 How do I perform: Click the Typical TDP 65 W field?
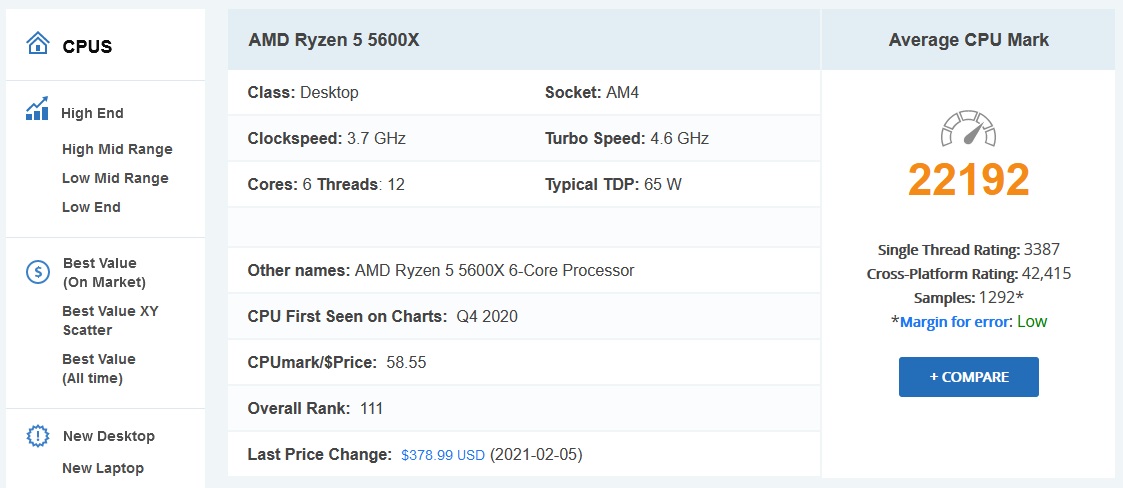613,184
